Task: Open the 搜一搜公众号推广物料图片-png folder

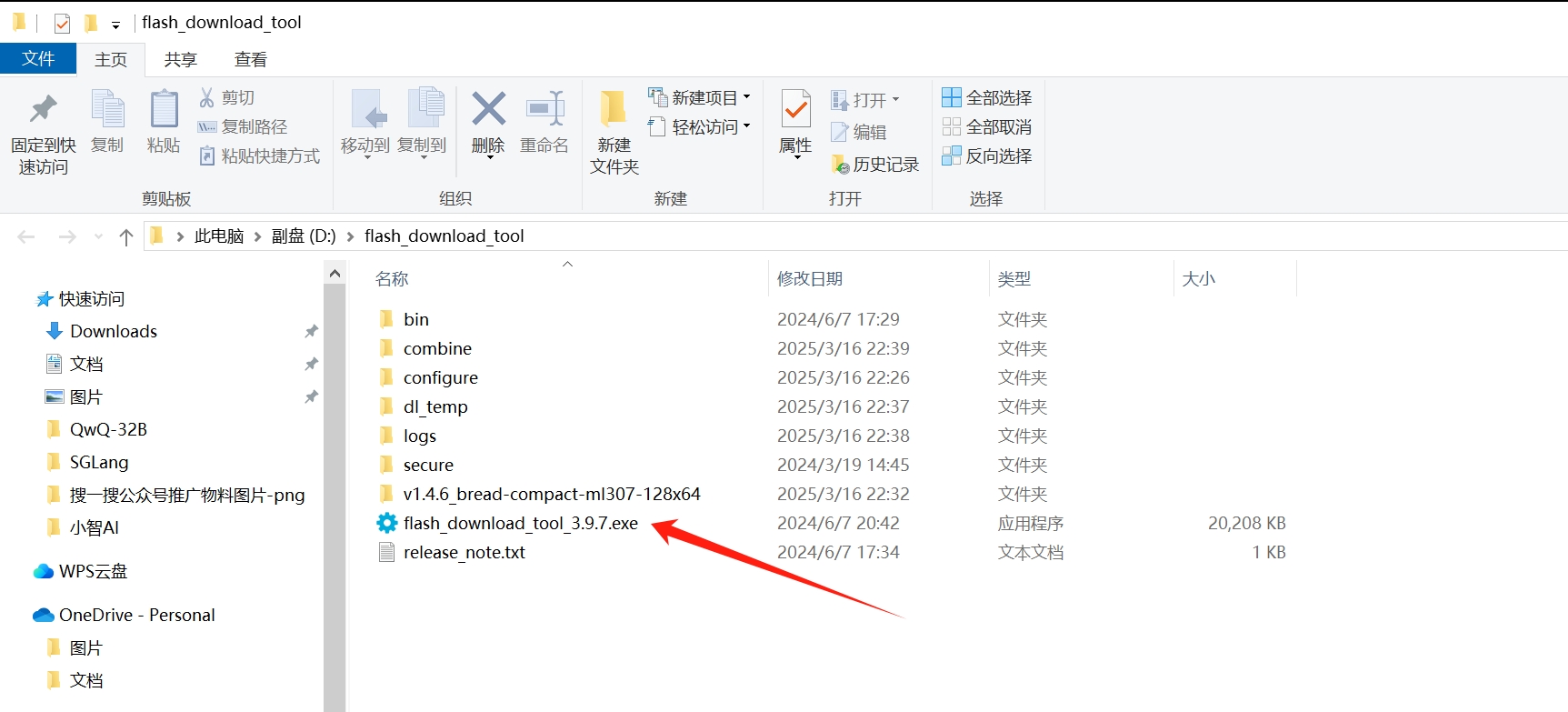Action: click(x=187, y=495)
